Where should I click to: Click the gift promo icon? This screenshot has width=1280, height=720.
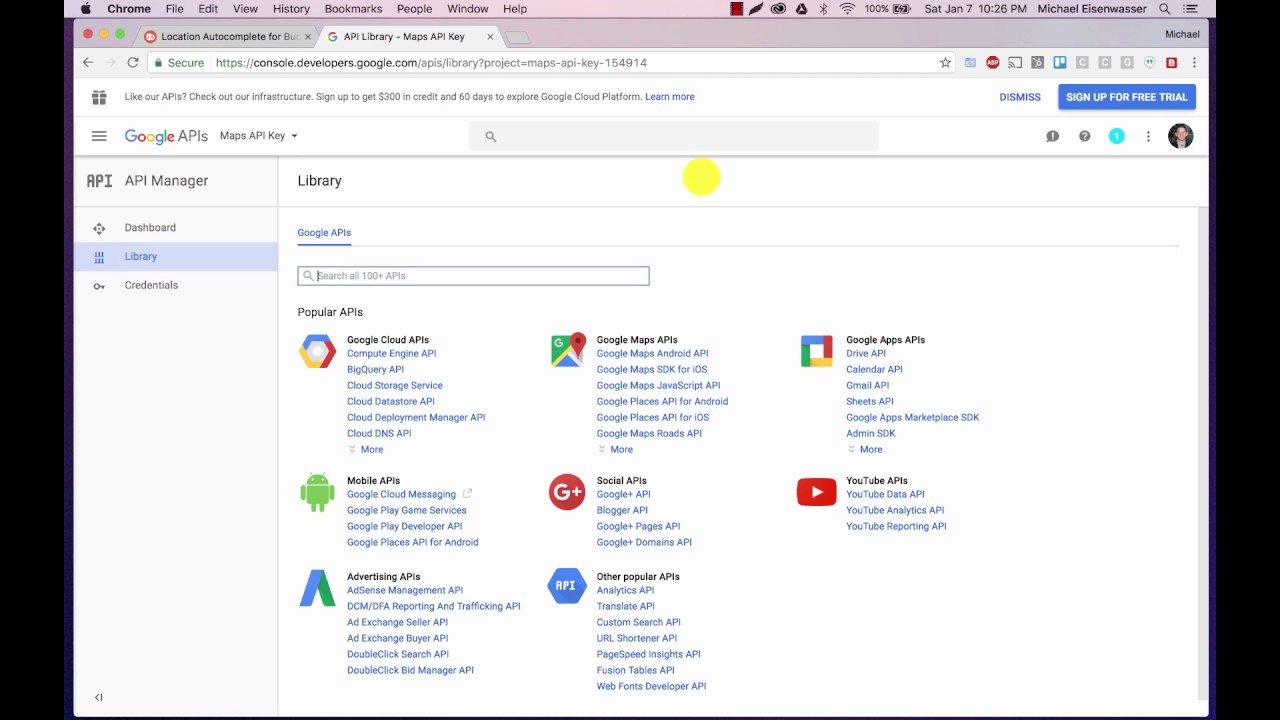tap(99, 97)
